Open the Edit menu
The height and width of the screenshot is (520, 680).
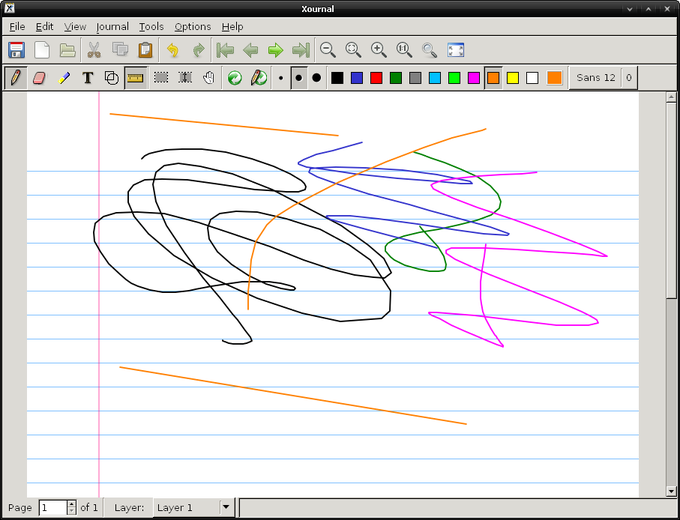(x=44, y=26)
